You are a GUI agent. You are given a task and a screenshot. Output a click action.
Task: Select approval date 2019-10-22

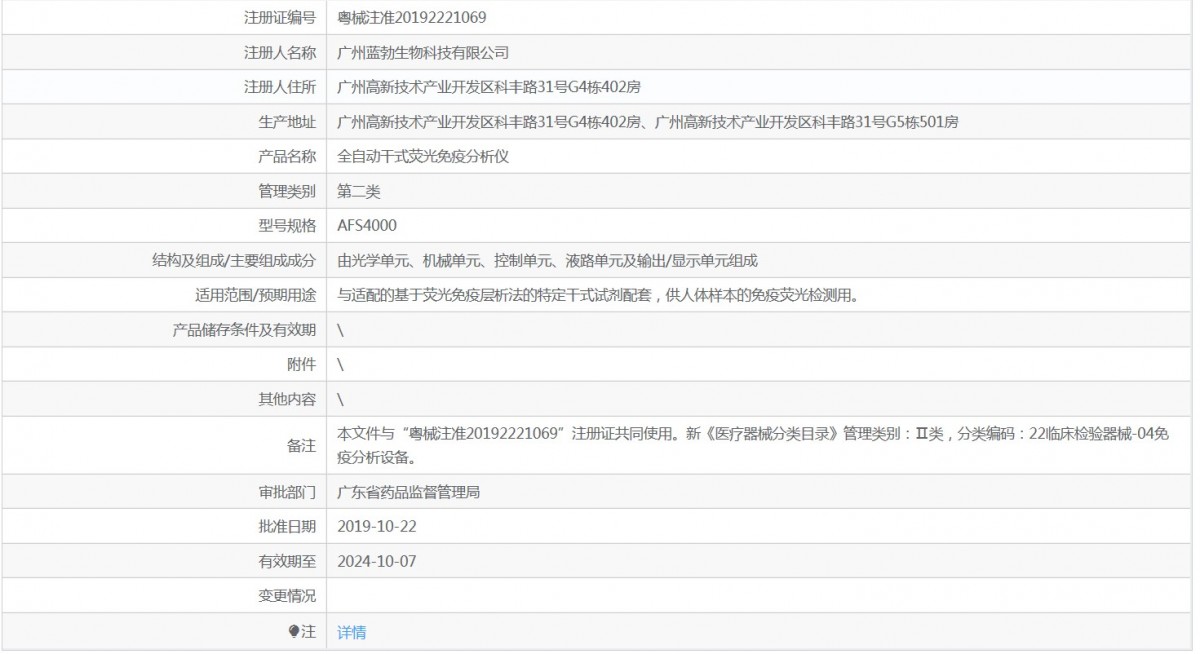point(376,526)
